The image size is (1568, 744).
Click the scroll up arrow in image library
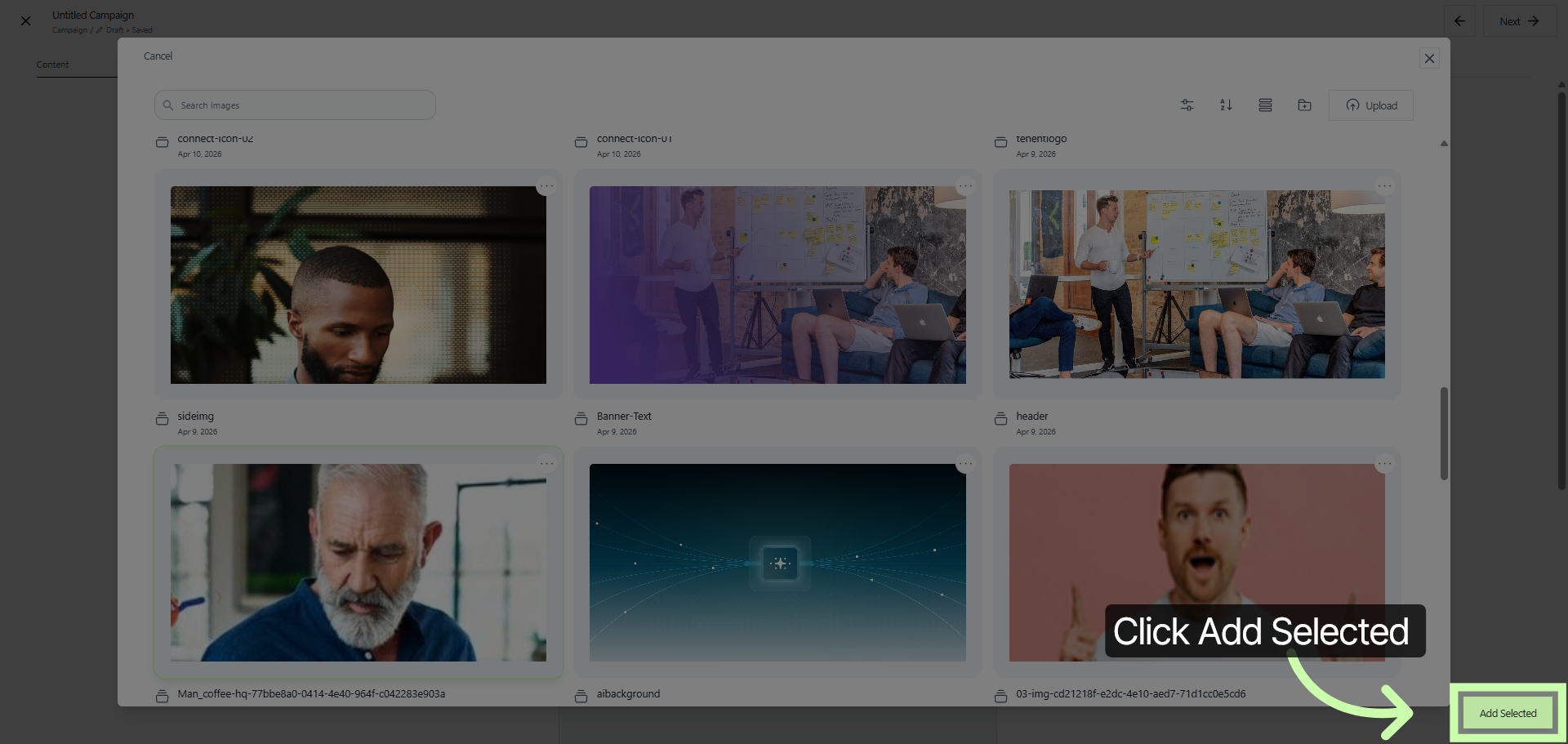tap(1444, 143)
